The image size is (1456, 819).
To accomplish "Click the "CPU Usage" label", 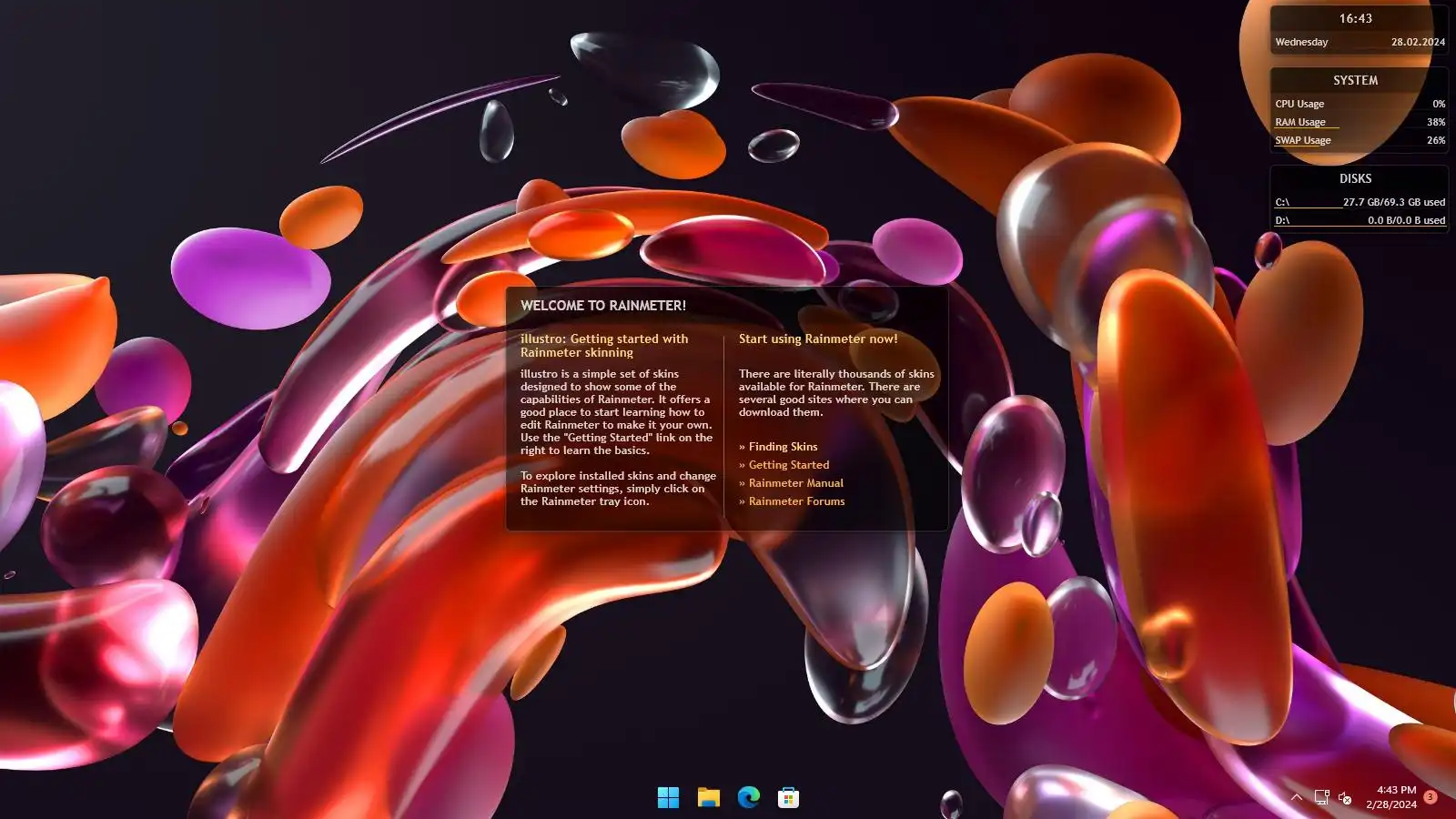I will point(1299,104).
